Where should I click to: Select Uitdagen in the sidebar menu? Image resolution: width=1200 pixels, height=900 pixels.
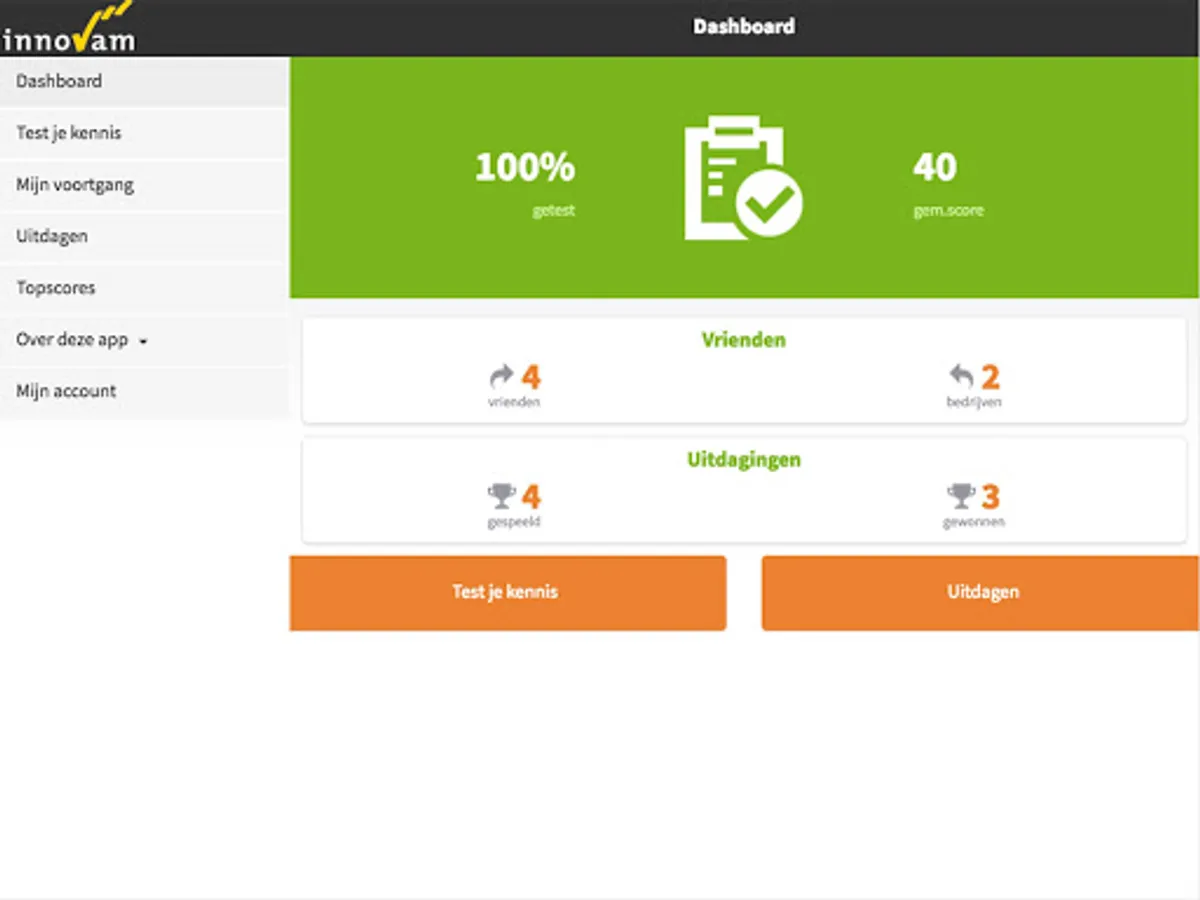pos(144,236)
